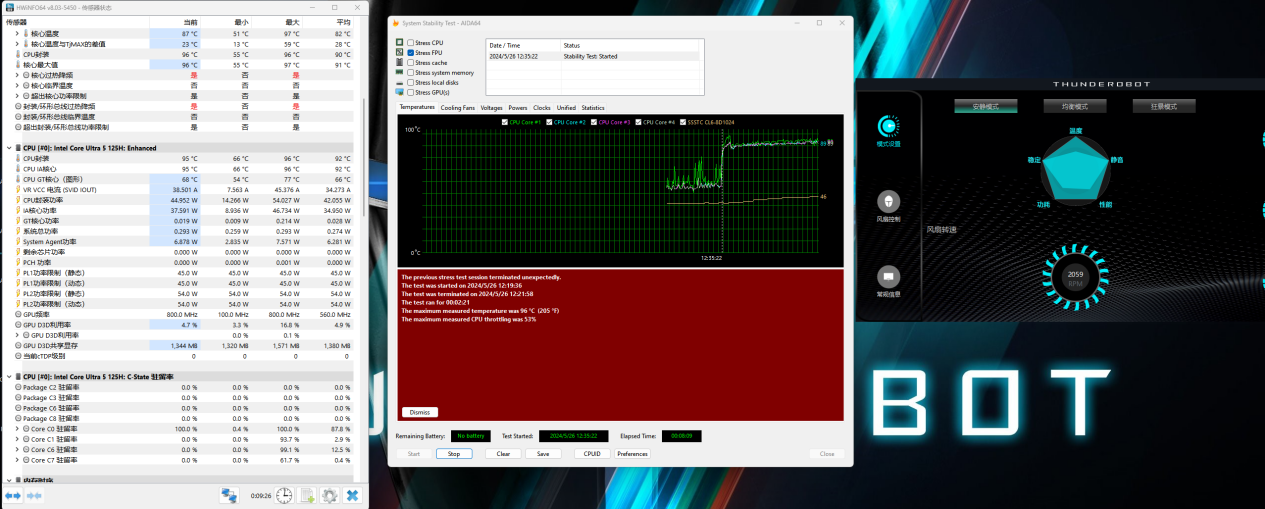Close sensors with the blue X icon

coord(352,495)
